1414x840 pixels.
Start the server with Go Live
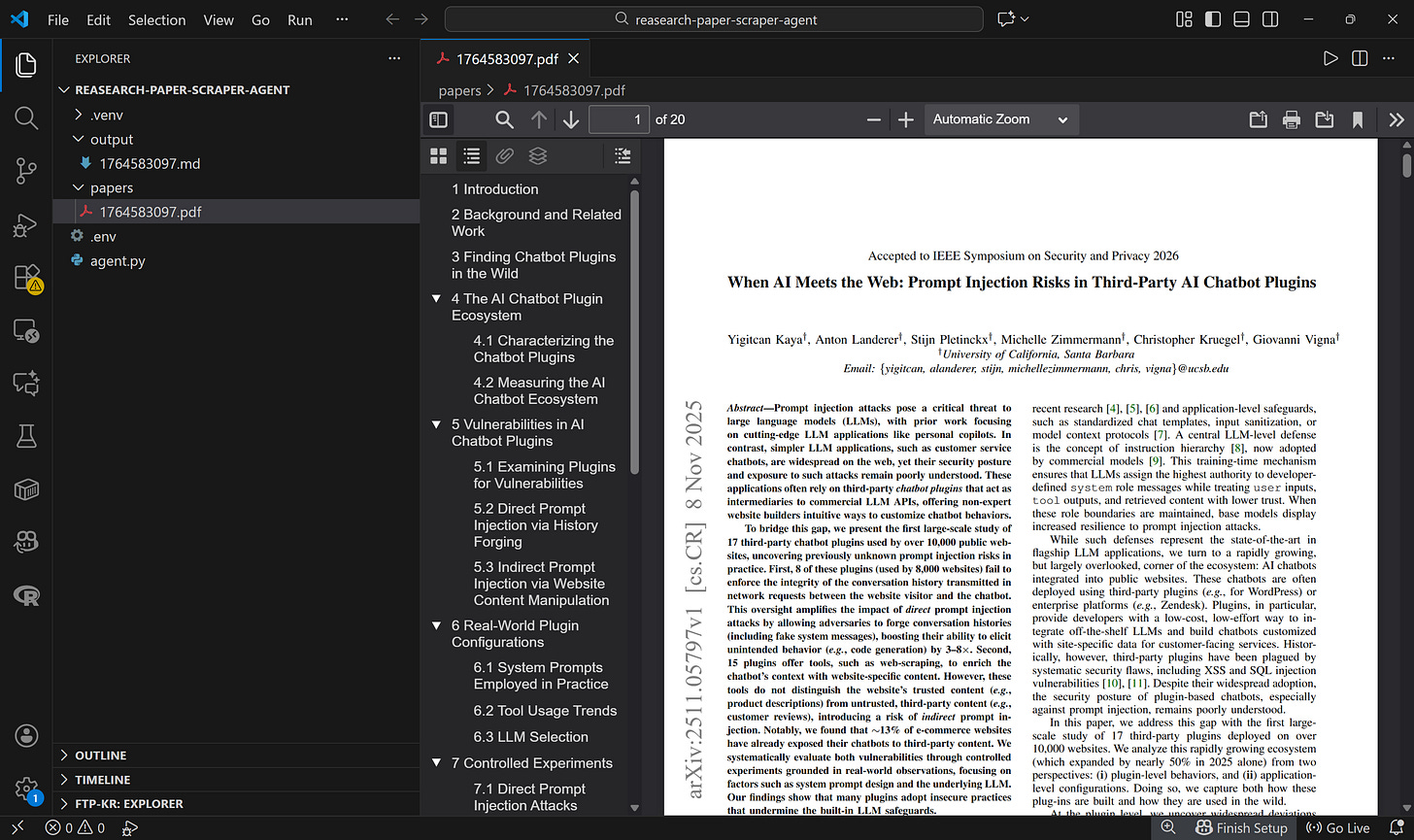(1339, 827)
